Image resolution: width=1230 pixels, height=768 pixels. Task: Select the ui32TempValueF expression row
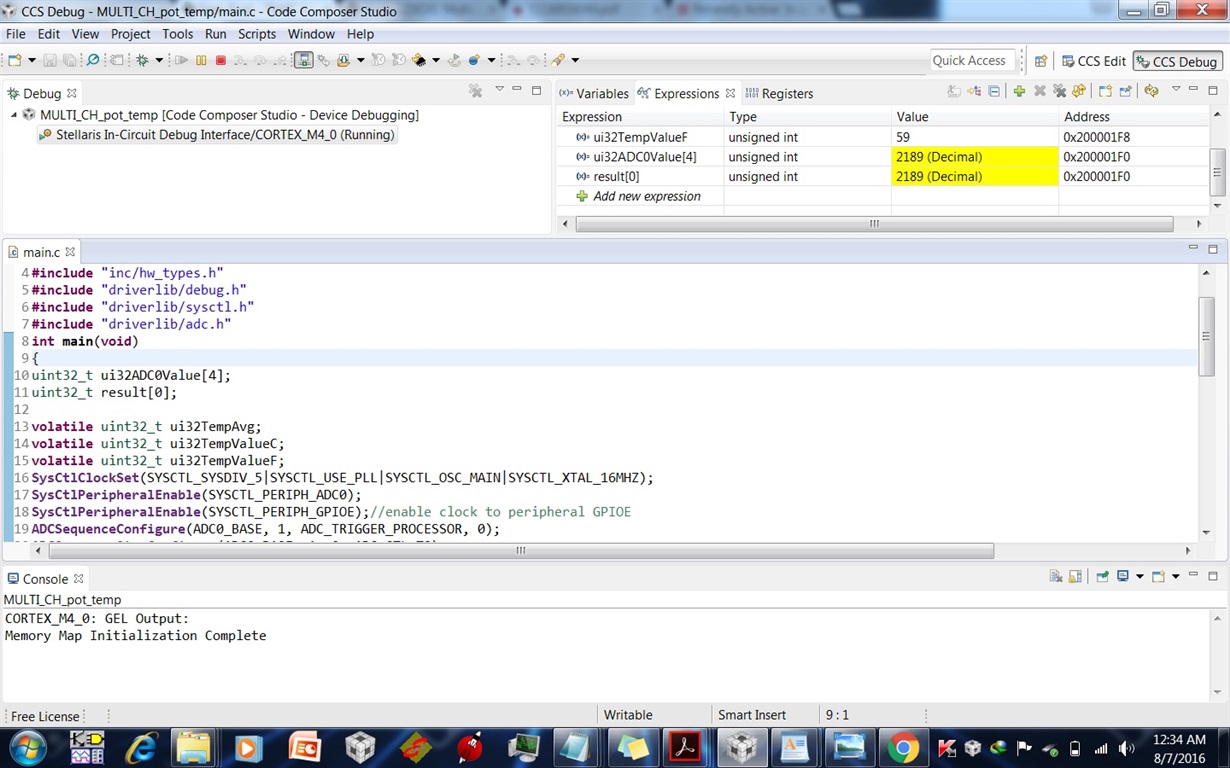pos(883,137)
